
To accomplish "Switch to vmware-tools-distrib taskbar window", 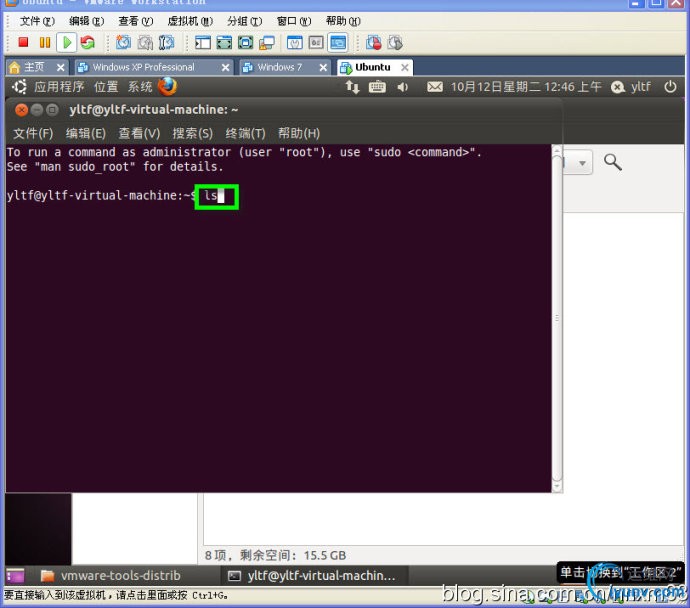I will coord(111,575).
